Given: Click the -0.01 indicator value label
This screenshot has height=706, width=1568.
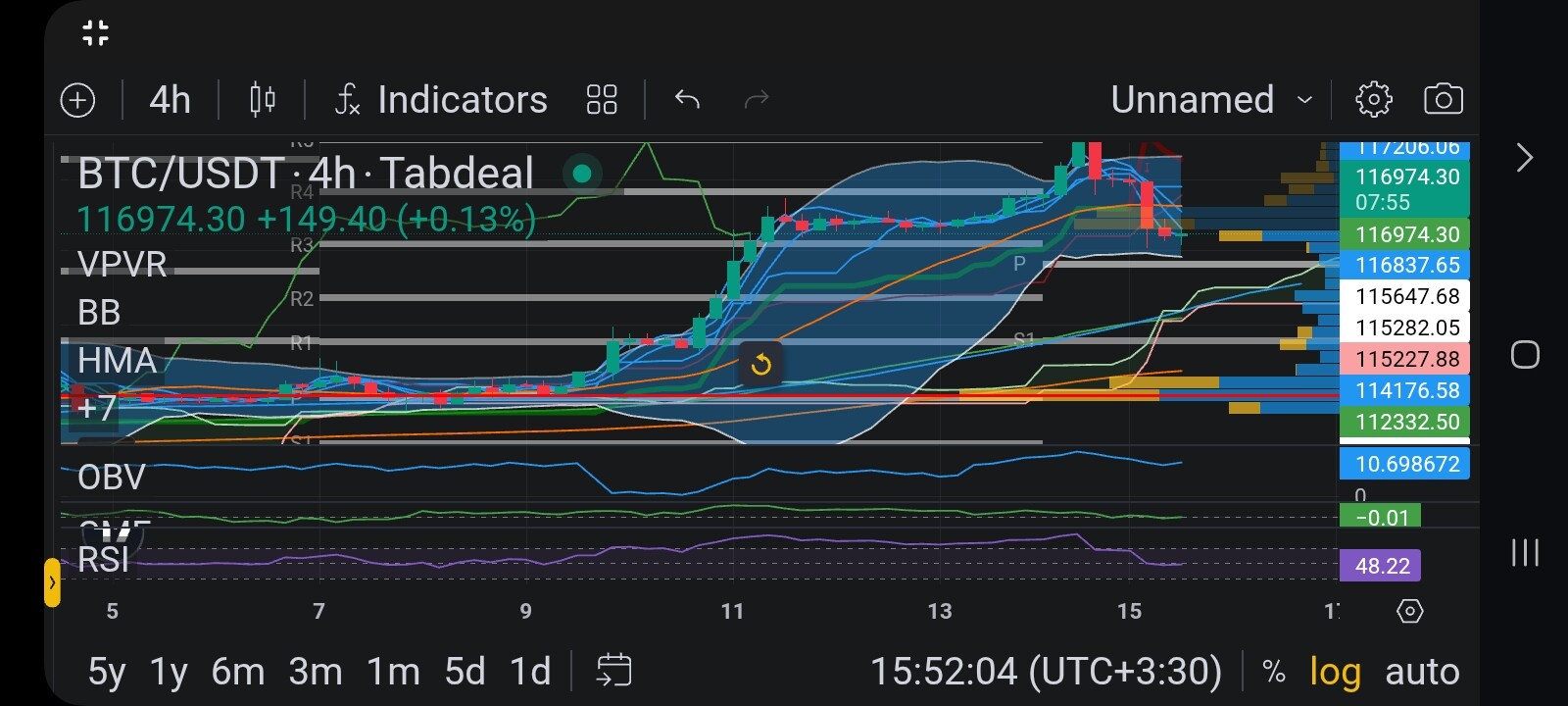Looking at the screenshot, I should tap(1380, 517).
